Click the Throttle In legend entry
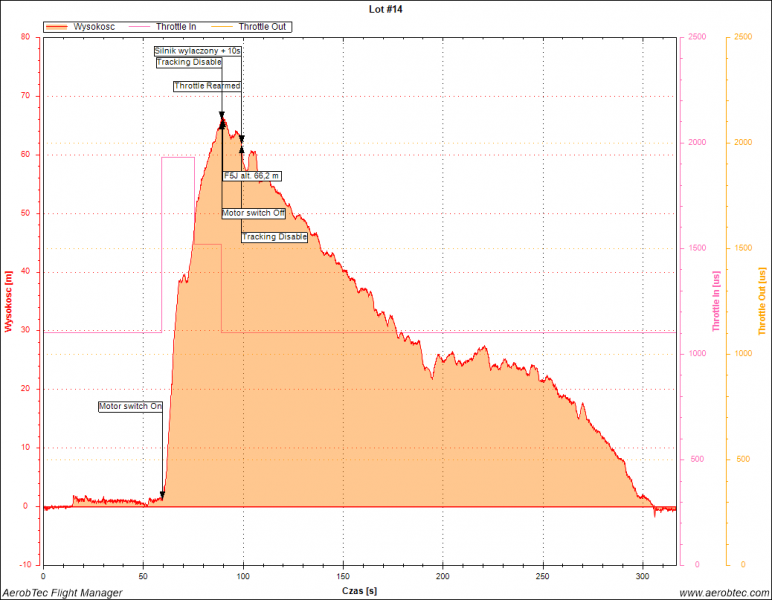Viewport: 772px width, 600px height. point(176,26)
